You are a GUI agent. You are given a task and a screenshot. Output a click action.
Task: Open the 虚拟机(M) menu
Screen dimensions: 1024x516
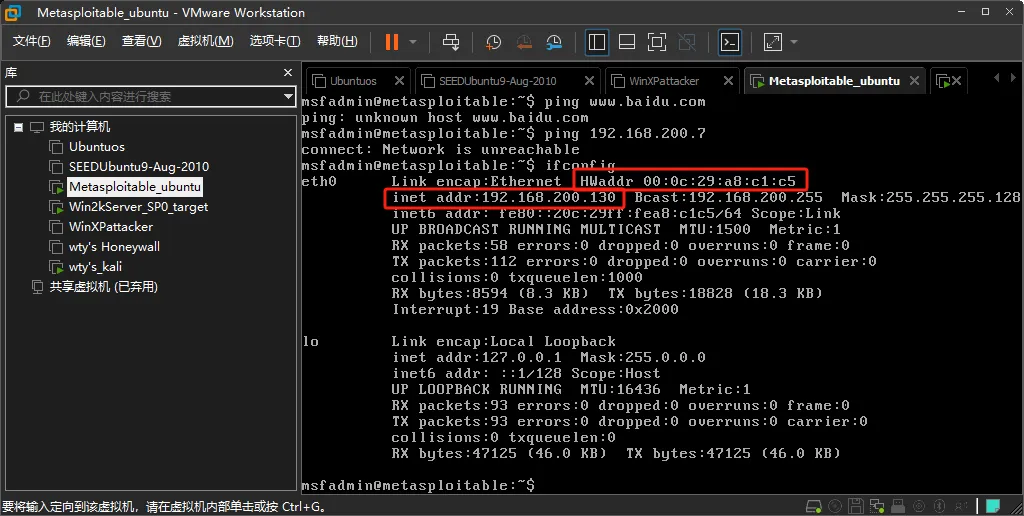coord(206,41)
